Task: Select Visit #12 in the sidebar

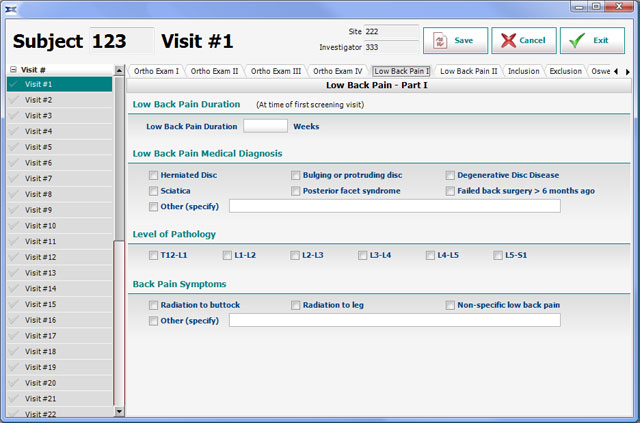Action: 40,257
